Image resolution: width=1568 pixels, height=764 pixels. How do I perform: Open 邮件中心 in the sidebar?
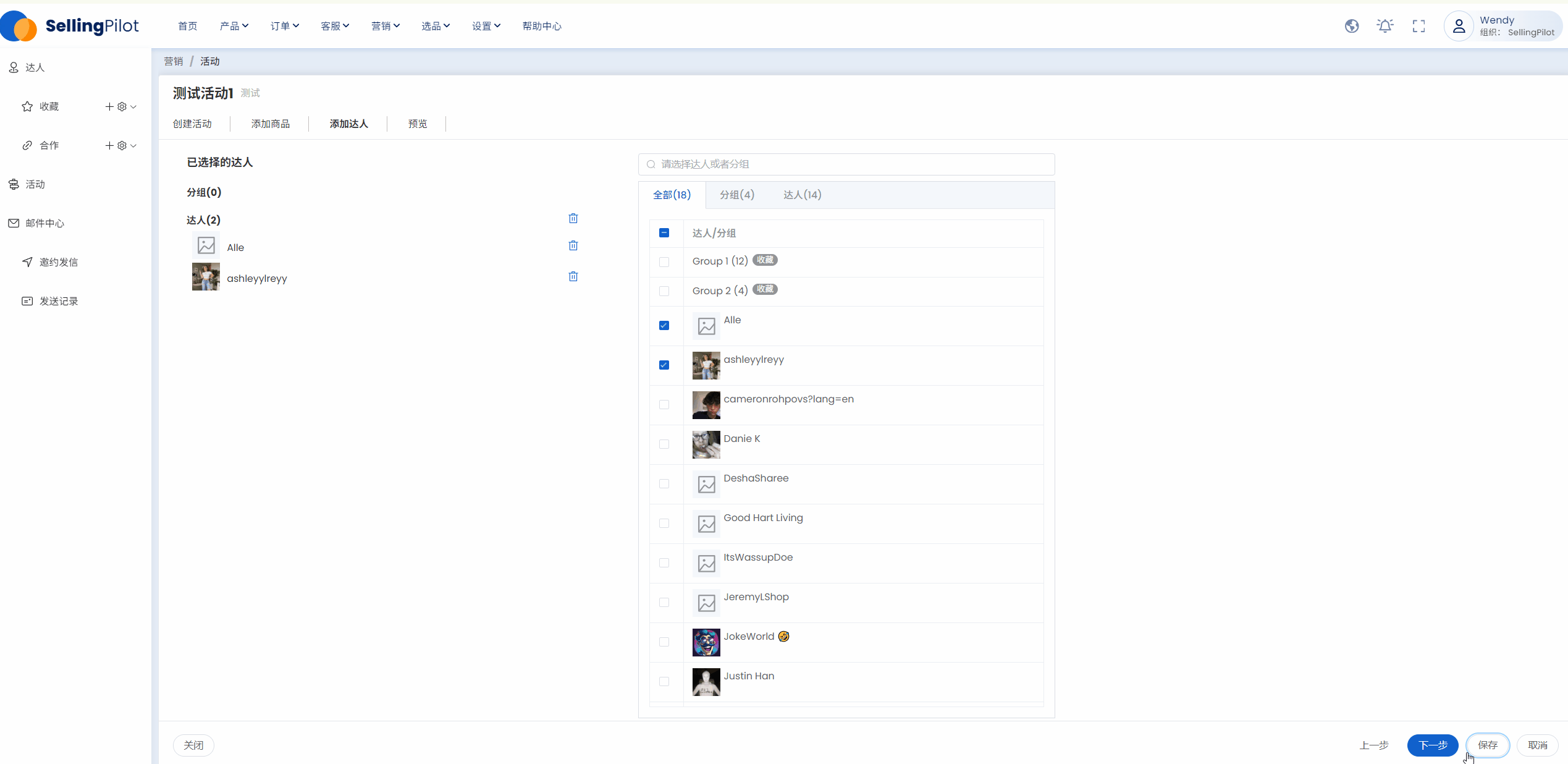click(44, 223)
